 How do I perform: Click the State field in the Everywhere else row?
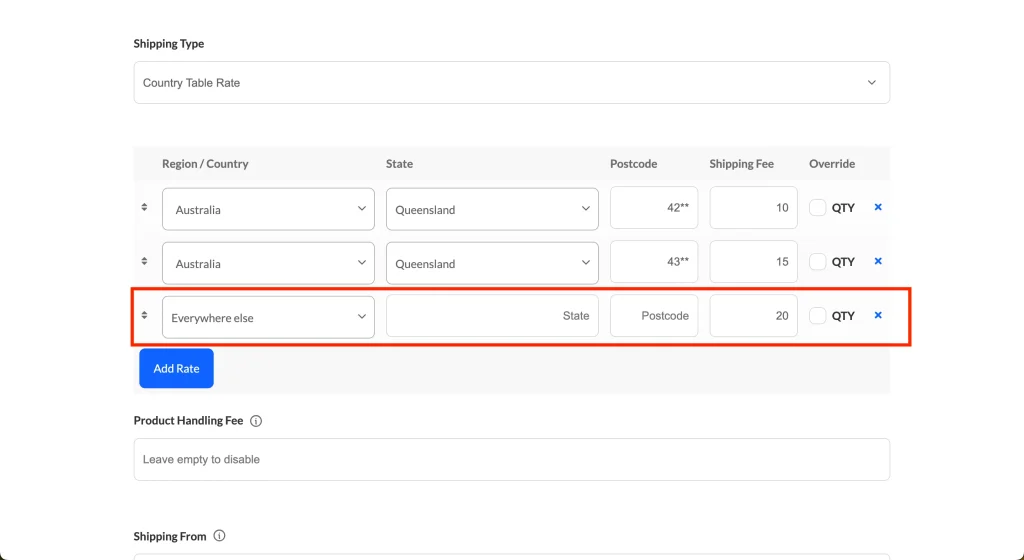(492, 316)
